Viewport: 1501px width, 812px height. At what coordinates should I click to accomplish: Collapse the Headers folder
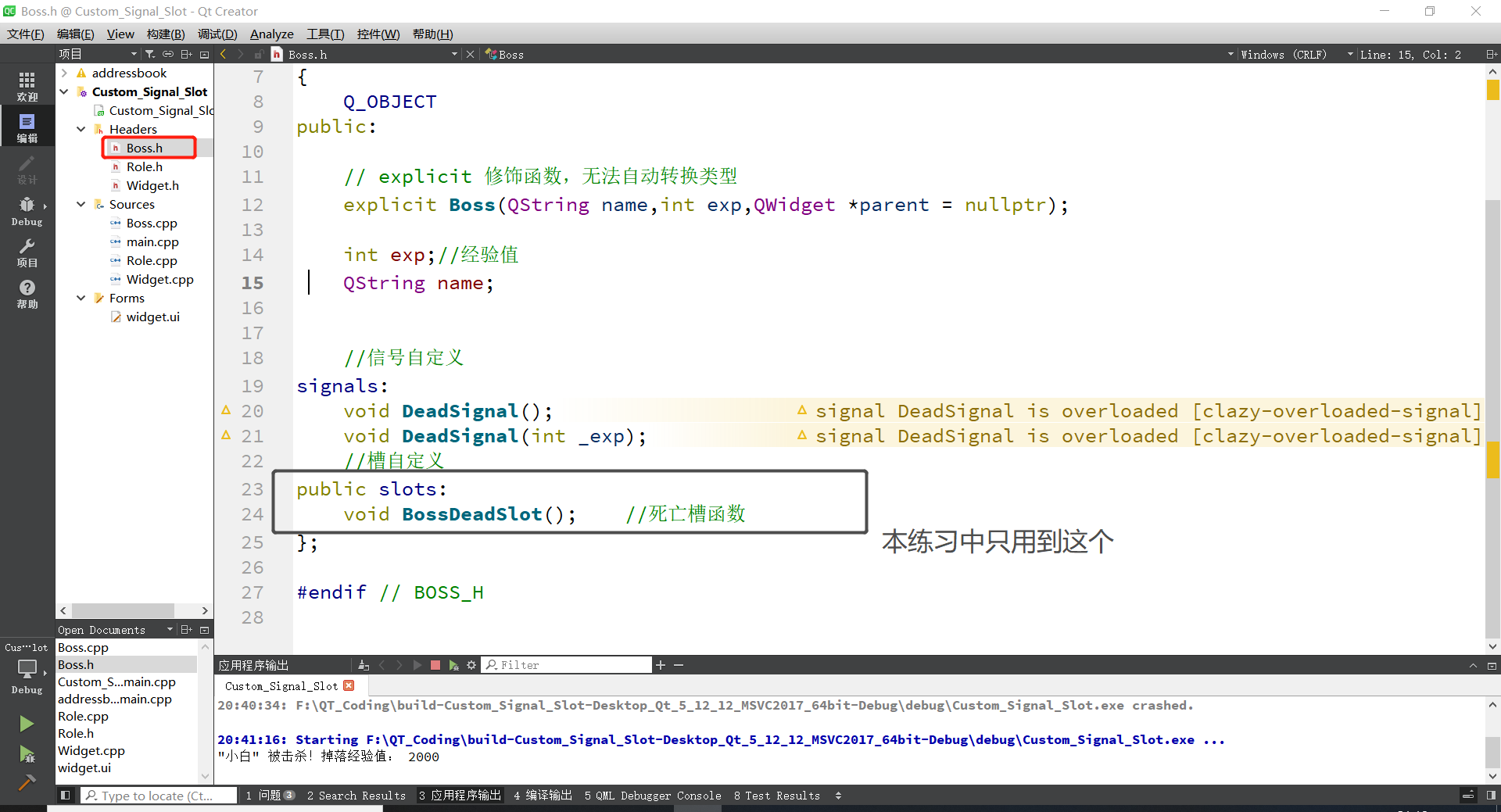[x=81, y=129]
